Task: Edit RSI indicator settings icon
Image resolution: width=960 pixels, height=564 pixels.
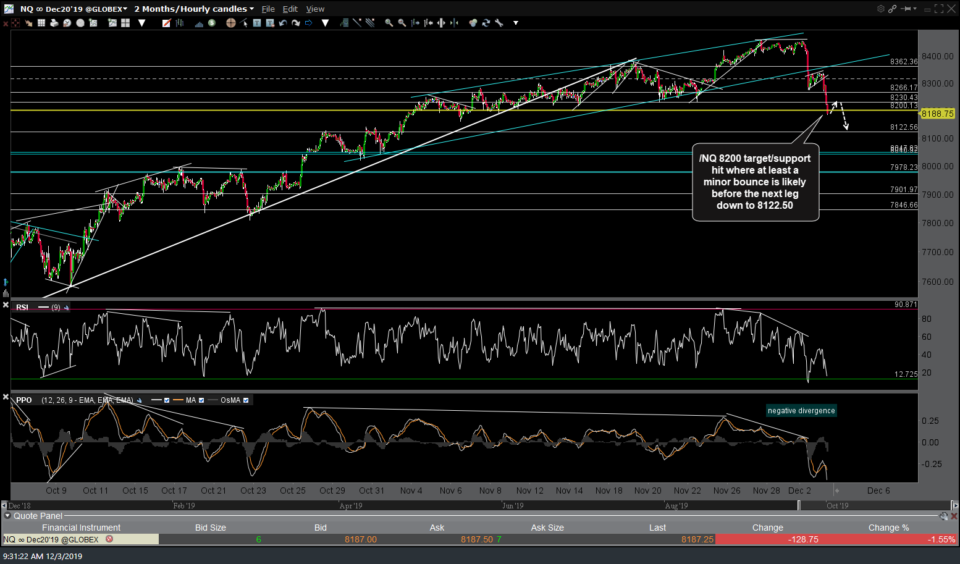Action: pyautogui.click(x=66, y=307)
